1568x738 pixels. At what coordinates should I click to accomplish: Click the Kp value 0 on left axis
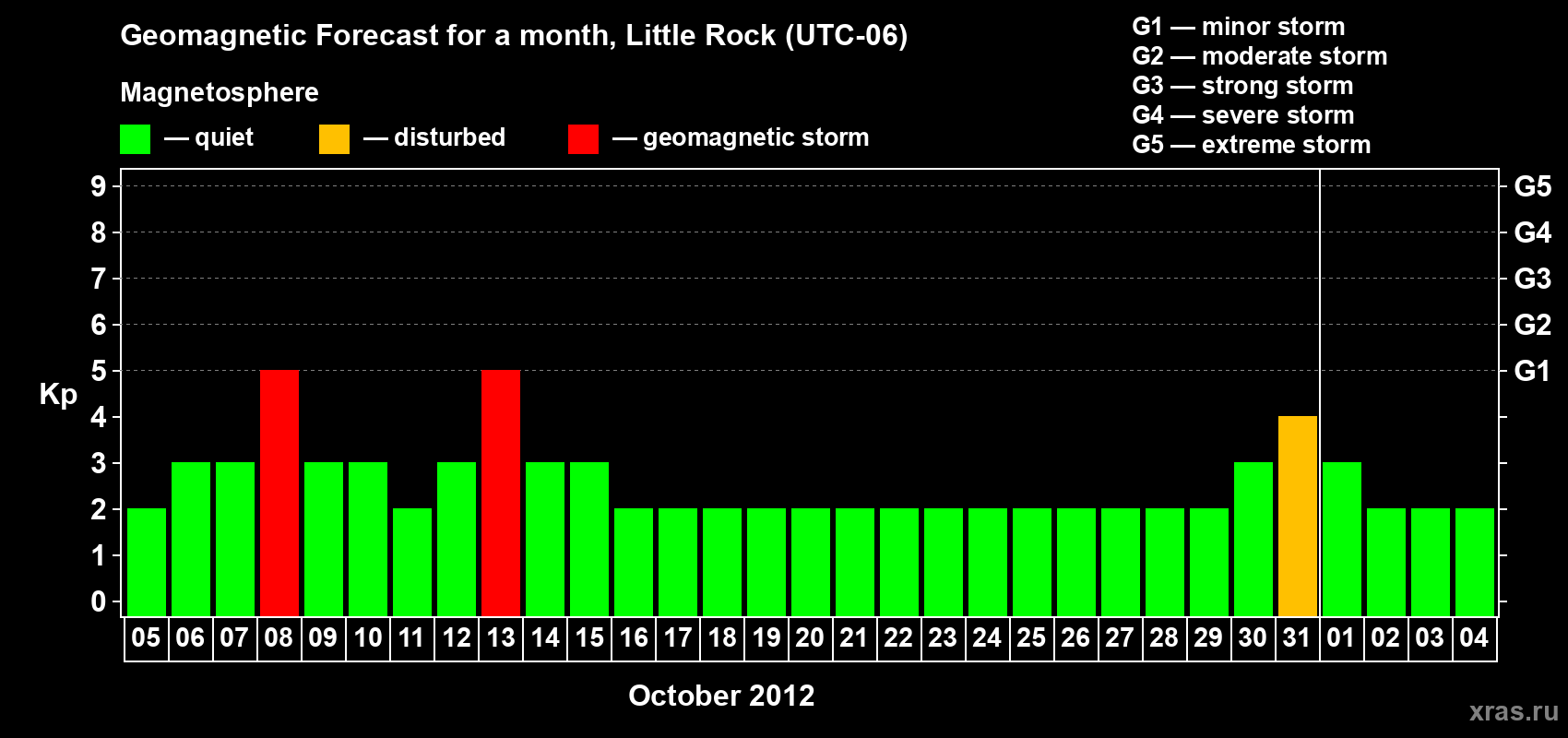click(x=99, y=601)
